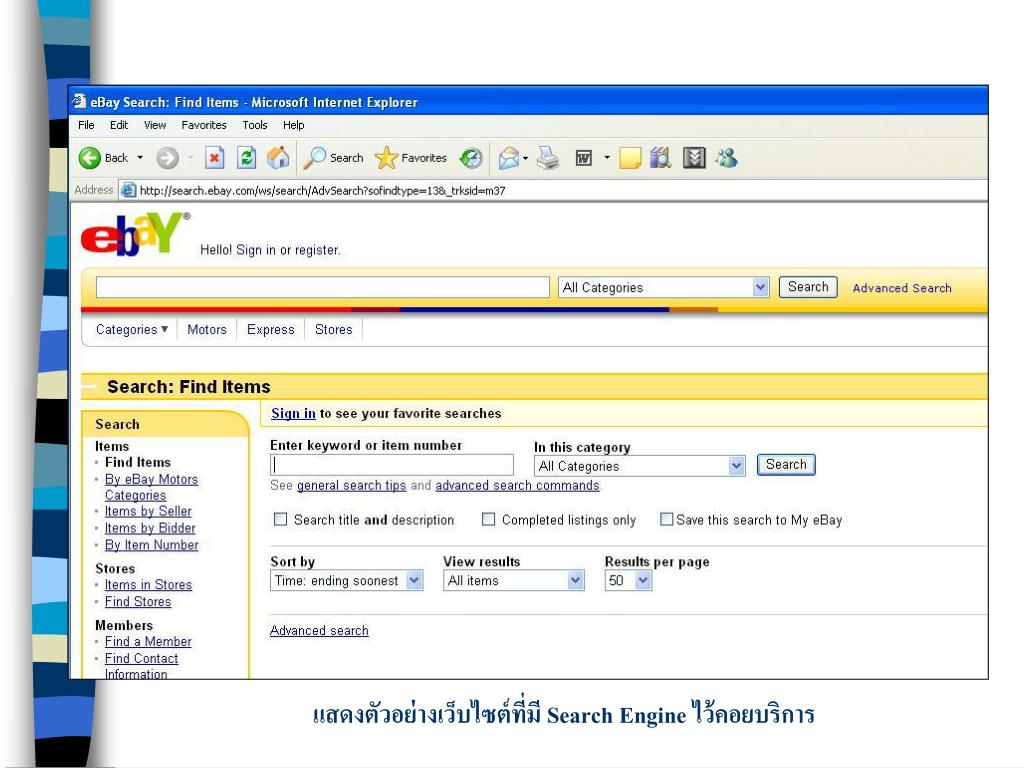Open the Tools menu
The width and height of the screenshot is (1024, 768).
tap(255, 125)
